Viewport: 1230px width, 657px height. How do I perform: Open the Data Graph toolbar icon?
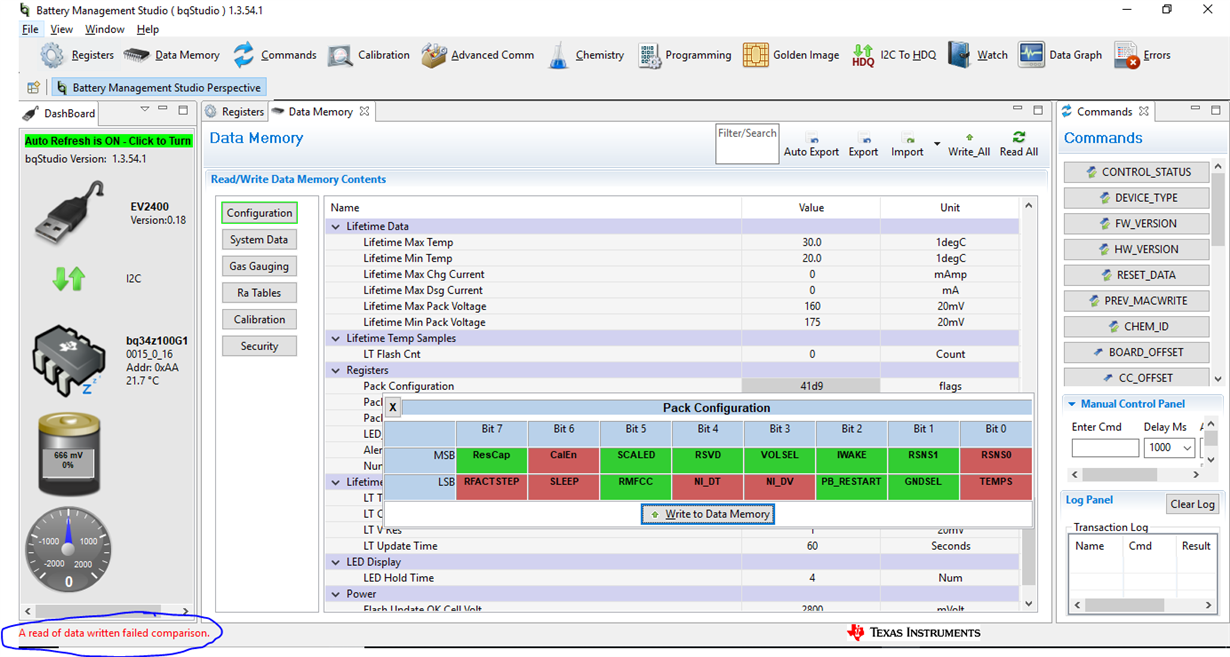tap(1032, 55)
